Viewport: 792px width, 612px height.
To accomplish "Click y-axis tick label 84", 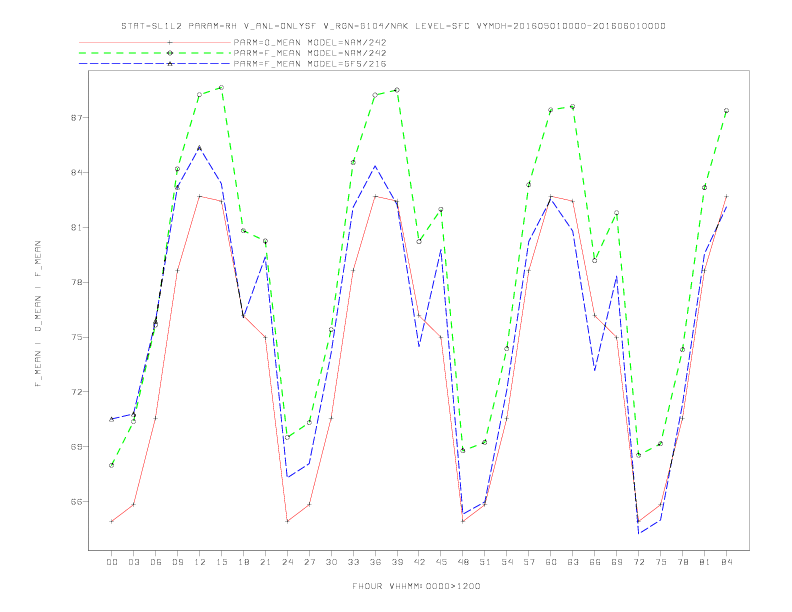I will (x=77, y=172).
